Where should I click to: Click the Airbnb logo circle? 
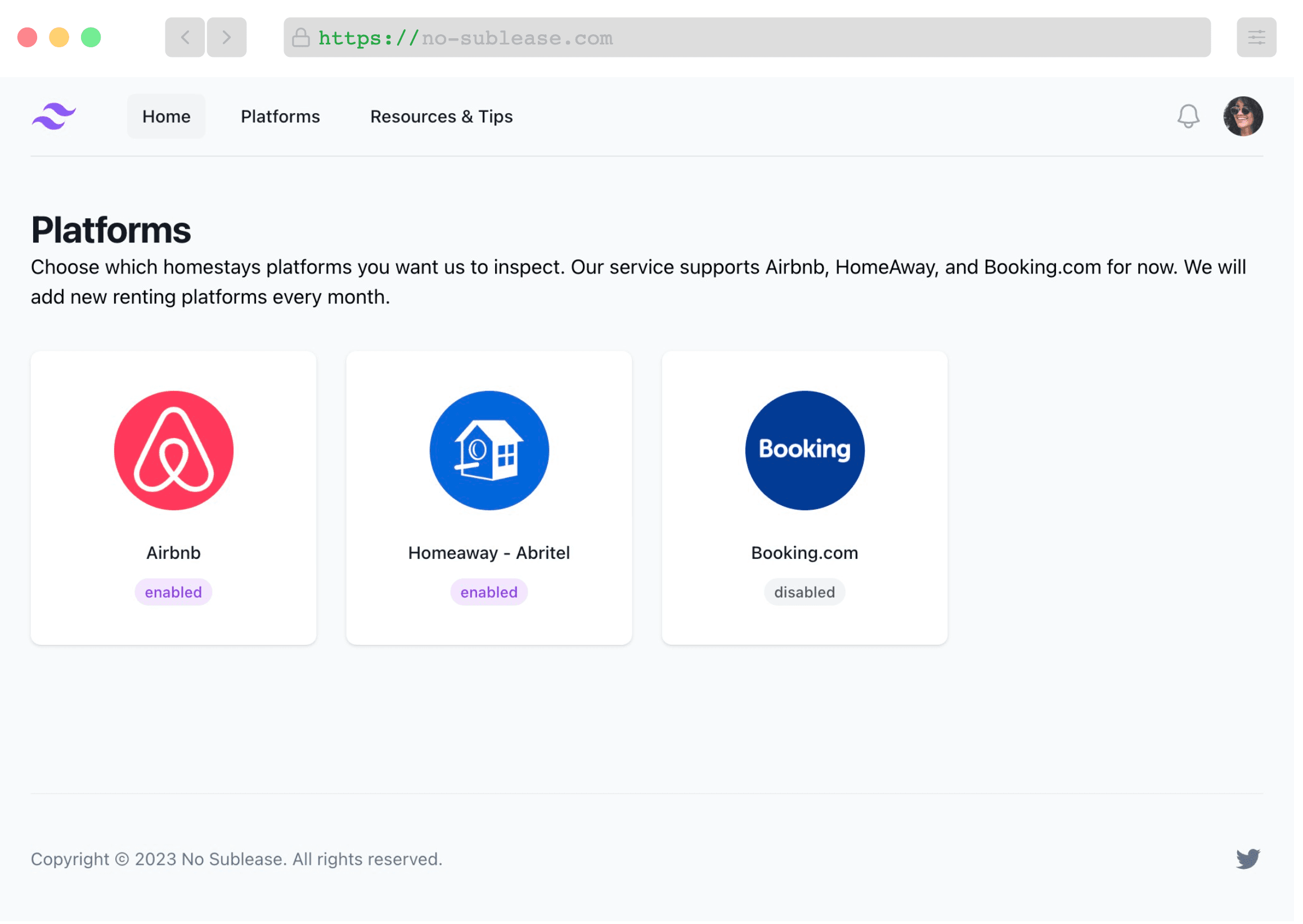click(173, 450)
